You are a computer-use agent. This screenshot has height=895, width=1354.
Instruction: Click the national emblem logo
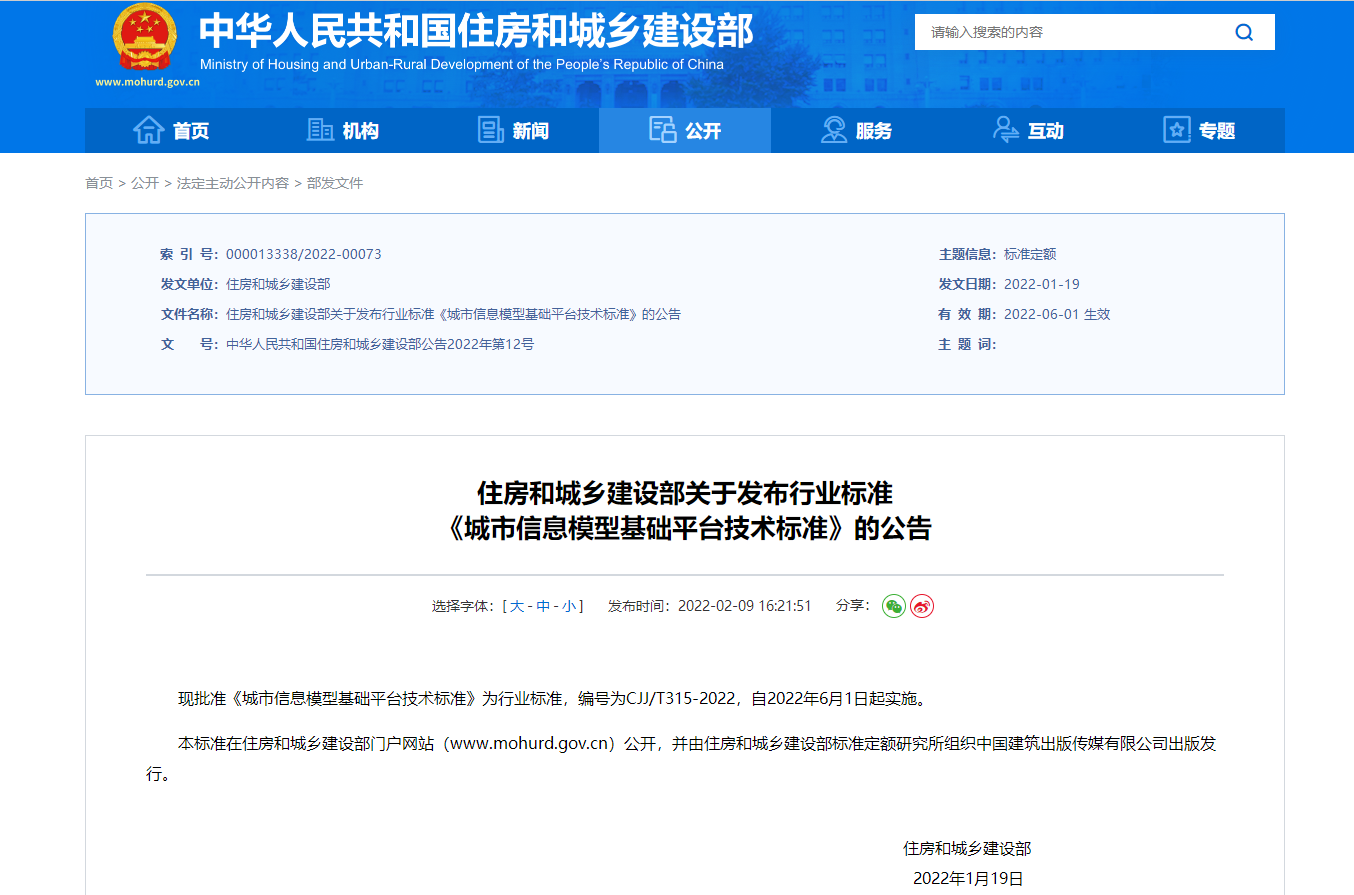[x=147, y=38]
